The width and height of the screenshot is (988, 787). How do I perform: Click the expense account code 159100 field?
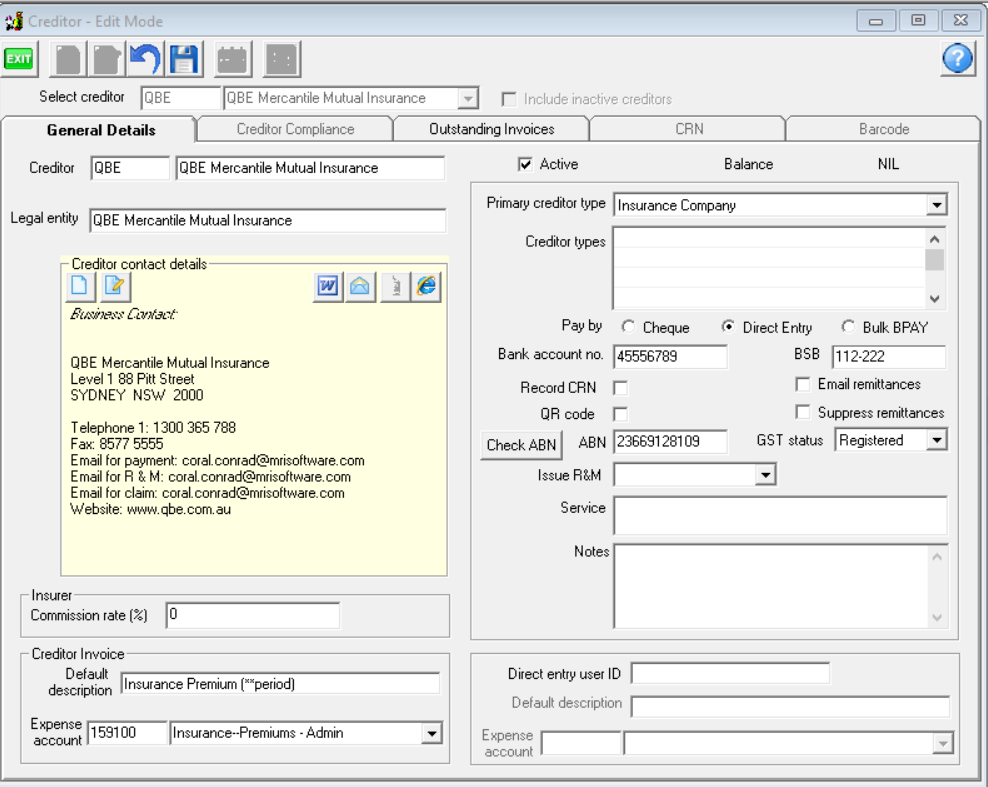pos(127,733)
